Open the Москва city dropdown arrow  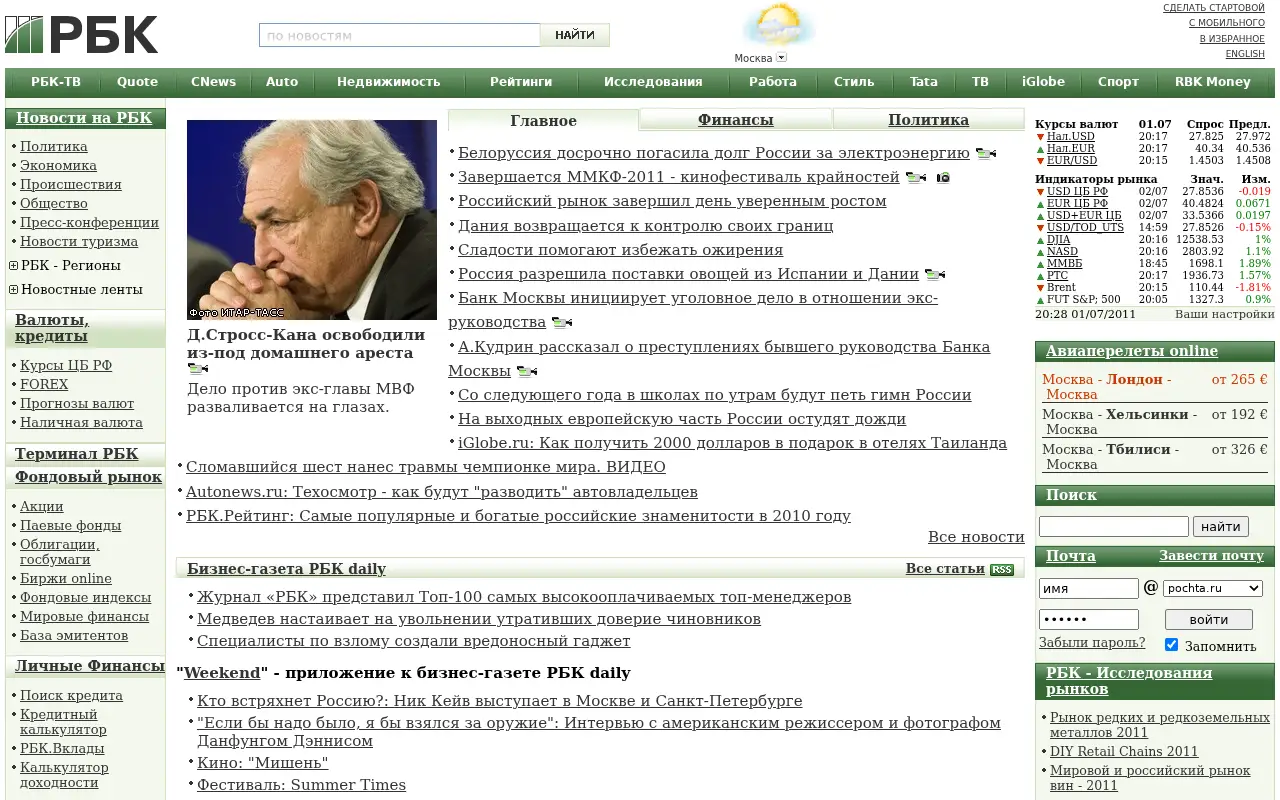pos(781,57)
